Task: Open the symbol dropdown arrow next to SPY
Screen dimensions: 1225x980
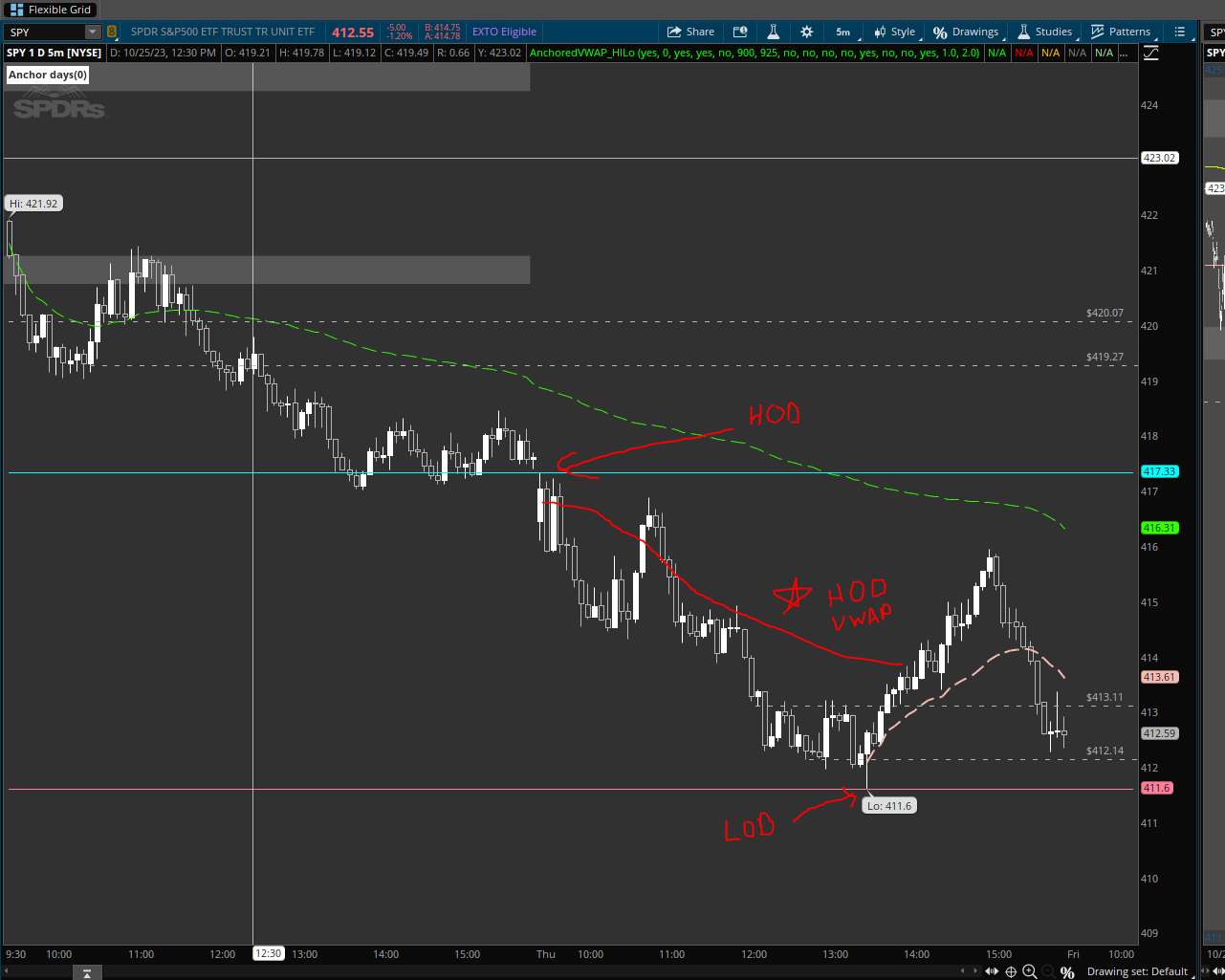Action: [92, 32]
